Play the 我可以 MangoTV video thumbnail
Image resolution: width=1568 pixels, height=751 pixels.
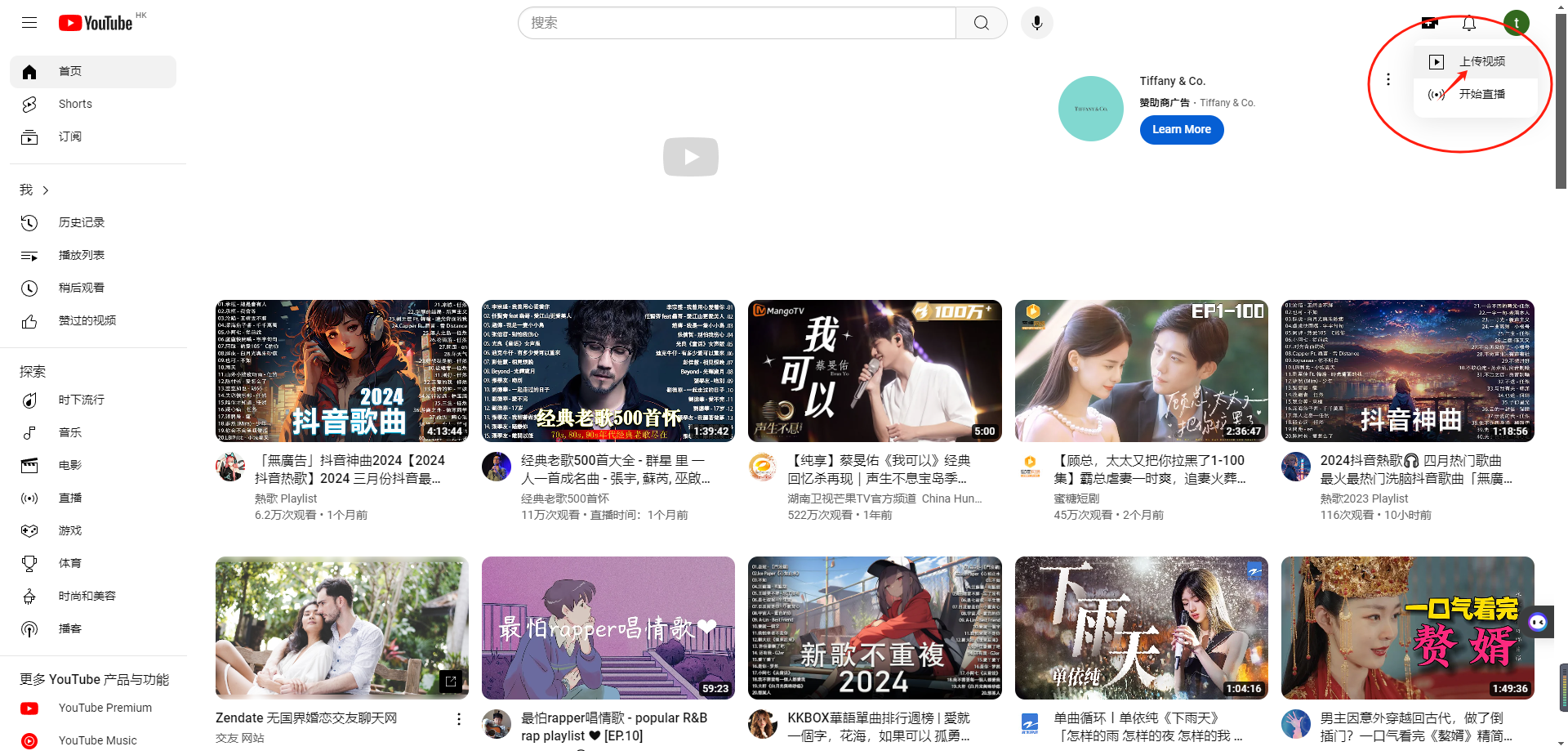pos(875,370)
